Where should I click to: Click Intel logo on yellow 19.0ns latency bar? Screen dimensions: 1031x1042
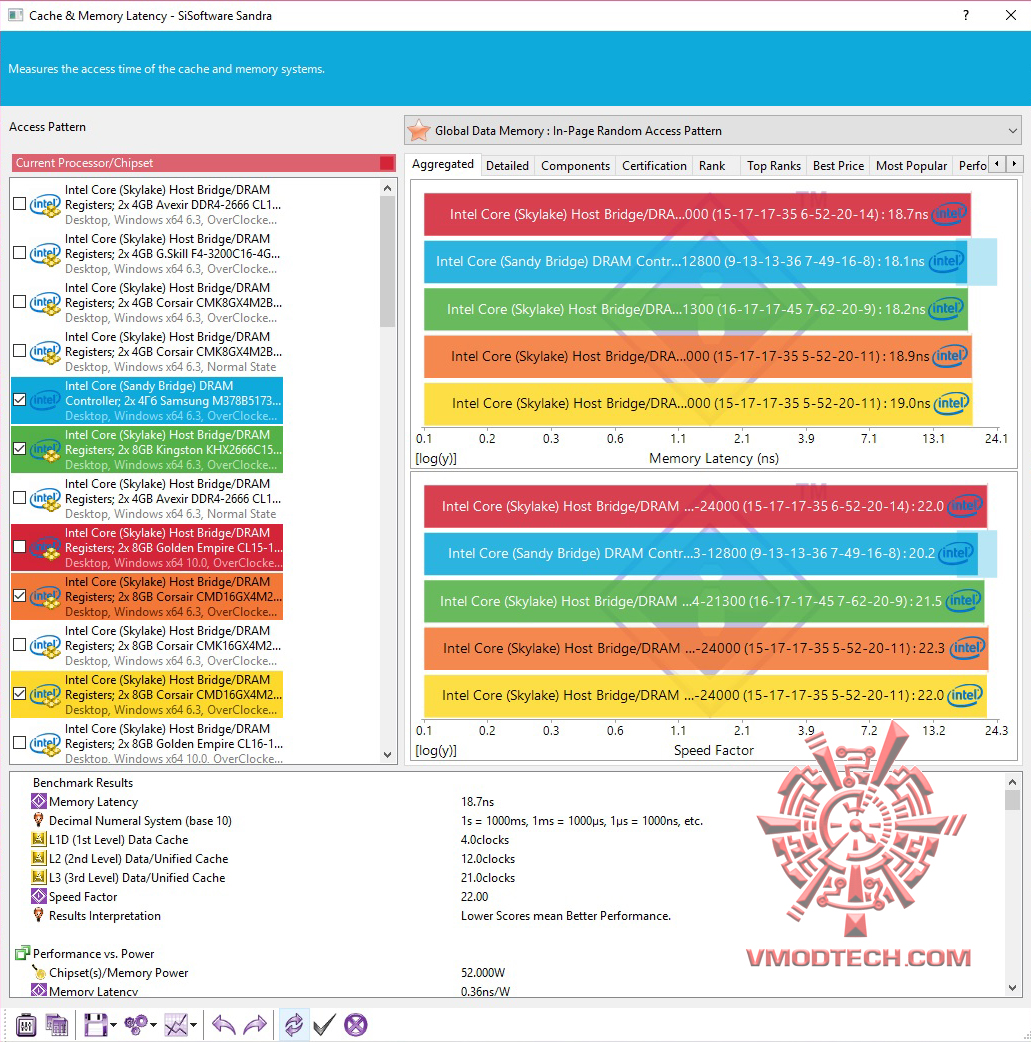pyautogui.click(x=951, y=403)
